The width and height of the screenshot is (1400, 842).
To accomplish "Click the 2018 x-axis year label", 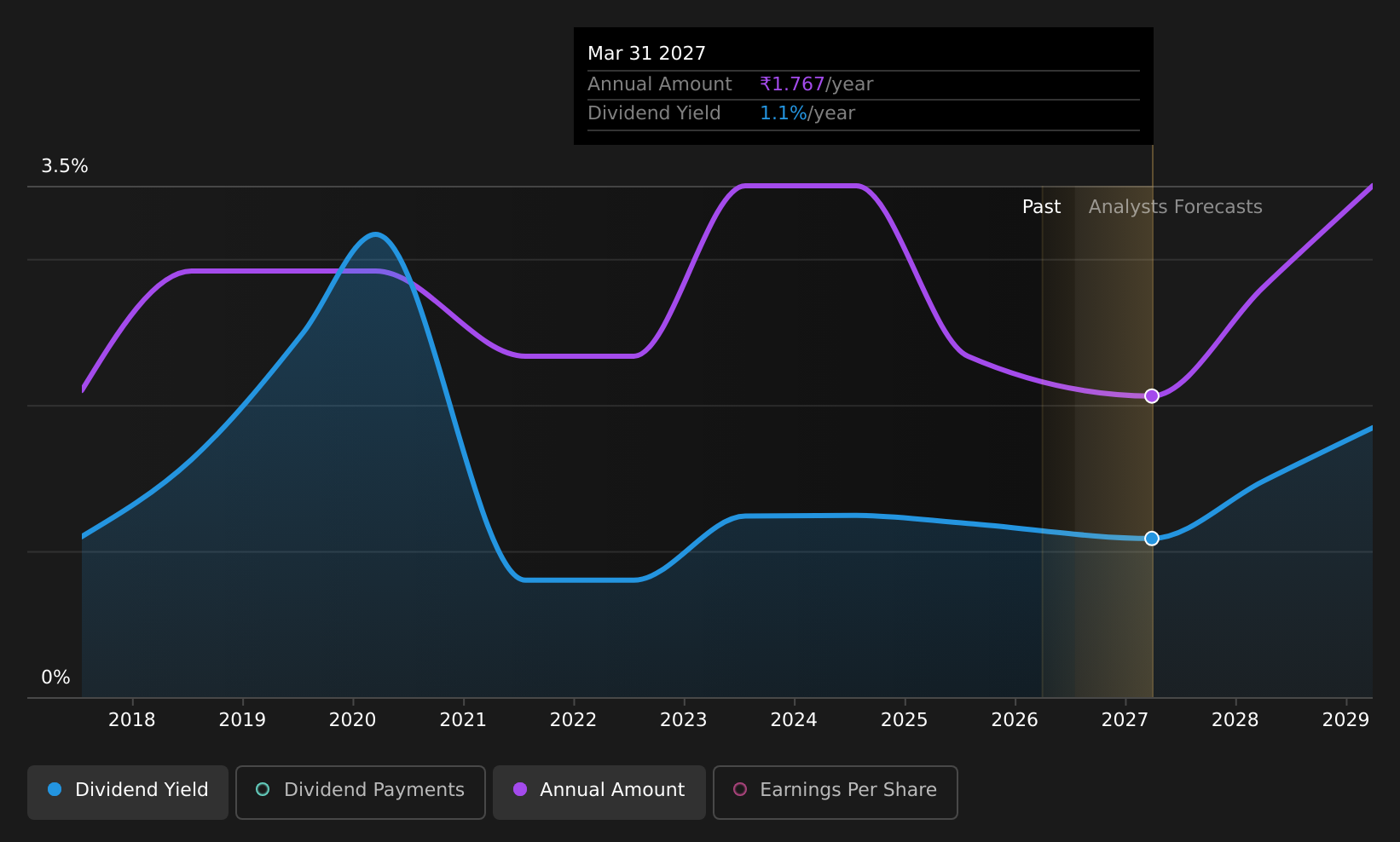I will (x=132, y=720).
